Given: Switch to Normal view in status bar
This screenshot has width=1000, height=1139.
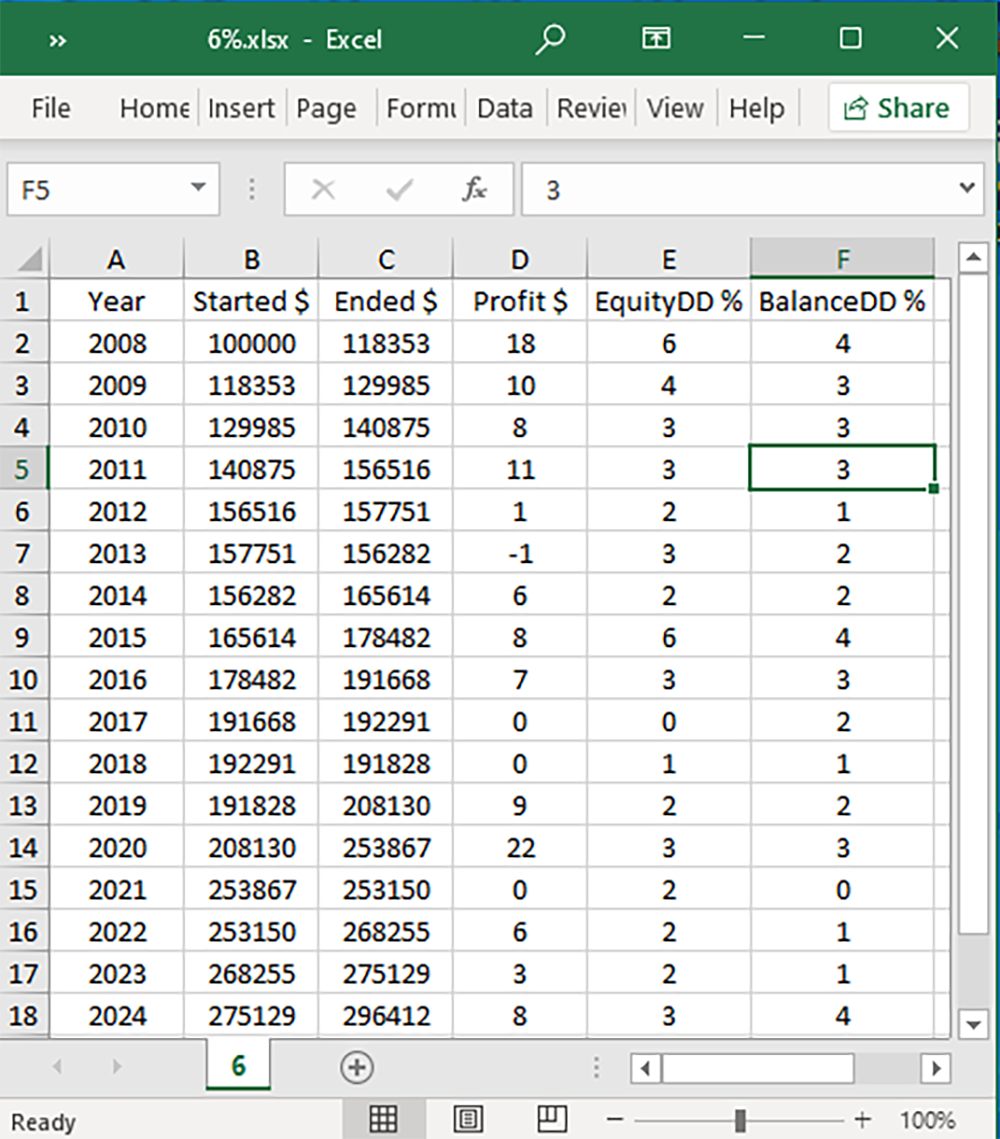Looking at the screenshot, I should pyautogui.click(x=383, y=1119).
